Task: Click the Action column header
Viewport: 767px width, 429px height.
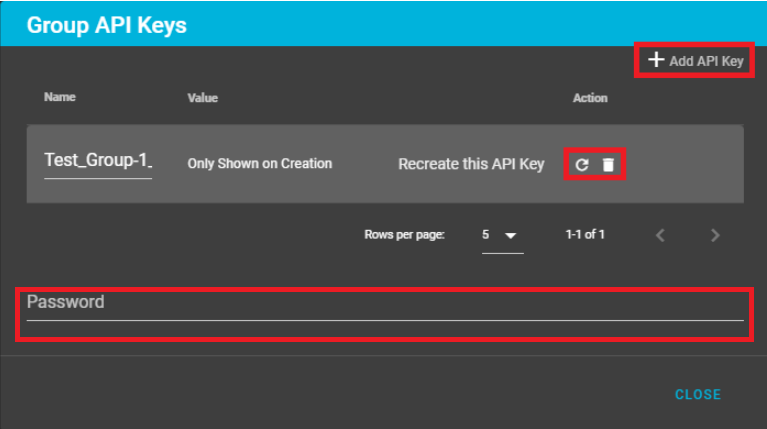Action: tap(590, 98)
